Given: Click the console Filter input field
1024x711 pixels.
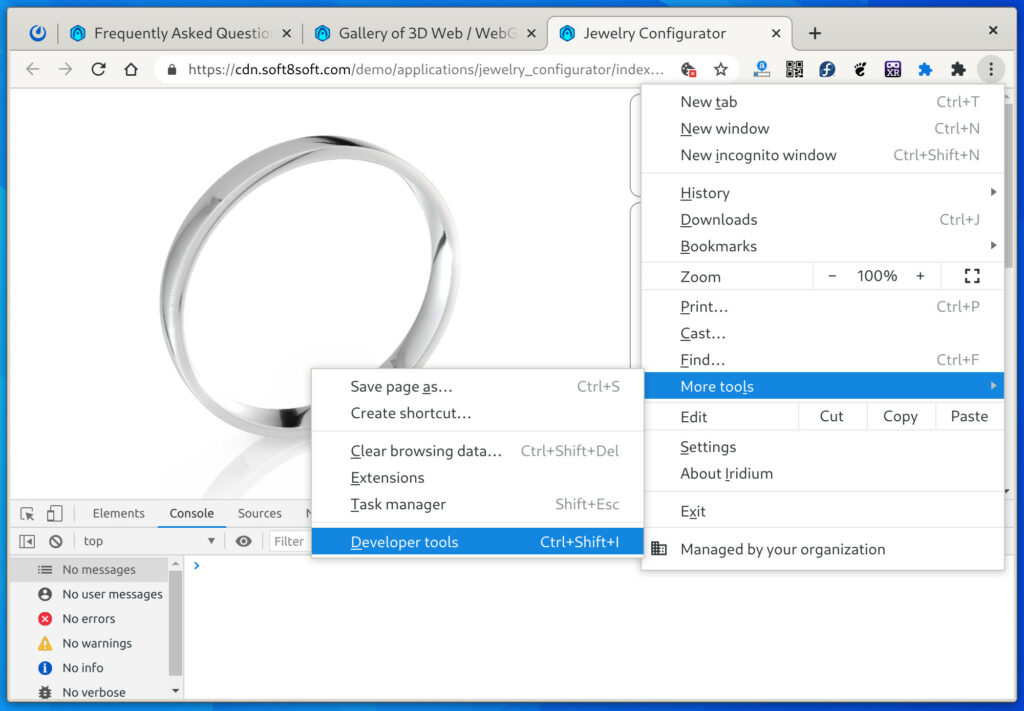Looking at the screenshot, I should (290, 541).
